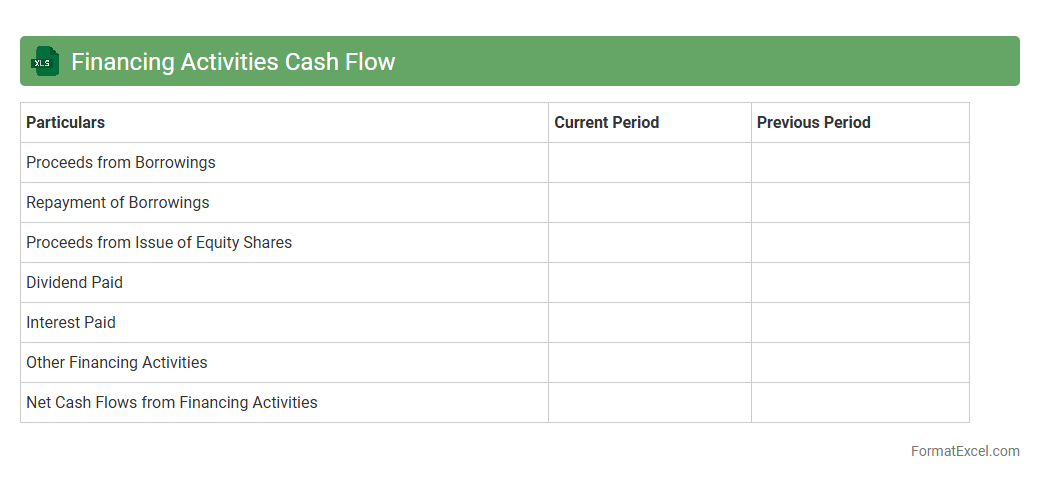
Task: Select Current Period cell for Dividend Paid
Action: point(650,282)
